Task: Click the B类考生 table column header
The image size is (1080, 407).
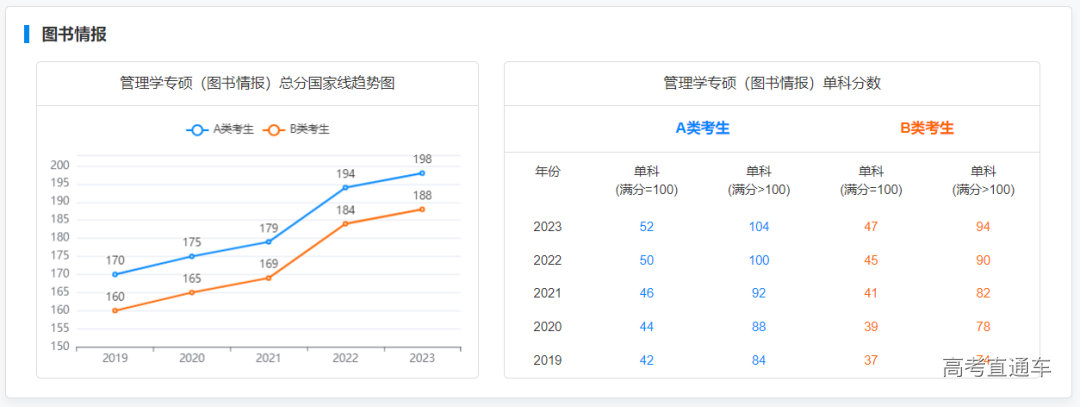Action: (927, 128)
